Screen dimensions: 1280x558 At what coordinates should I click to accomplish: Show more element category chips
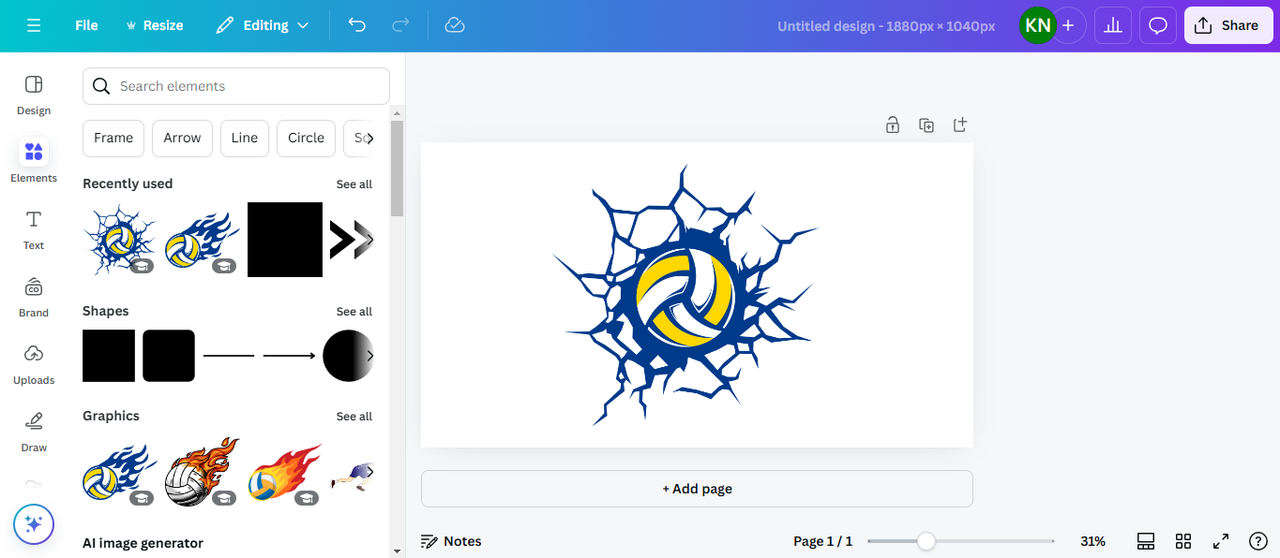[x=369, y=138]
